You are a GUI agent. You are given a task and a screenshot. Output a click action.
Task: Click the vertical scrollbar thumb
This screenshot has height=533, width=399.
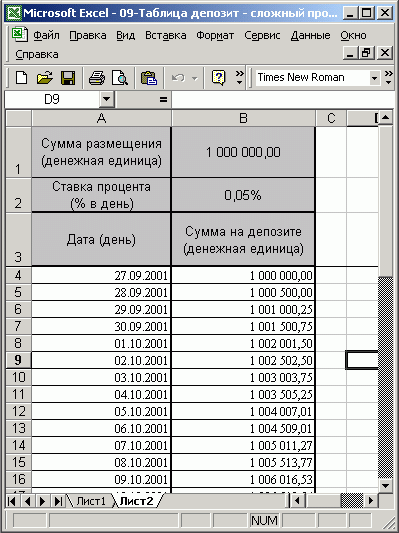(x=385, y=201)
